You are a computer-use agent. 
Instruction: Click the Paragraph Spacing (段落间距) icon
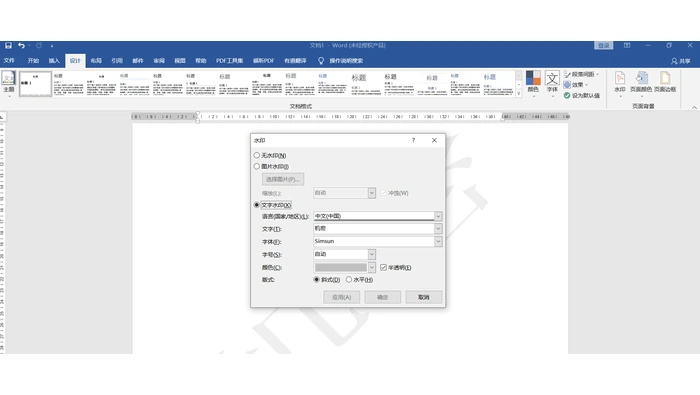pos(567,74)
